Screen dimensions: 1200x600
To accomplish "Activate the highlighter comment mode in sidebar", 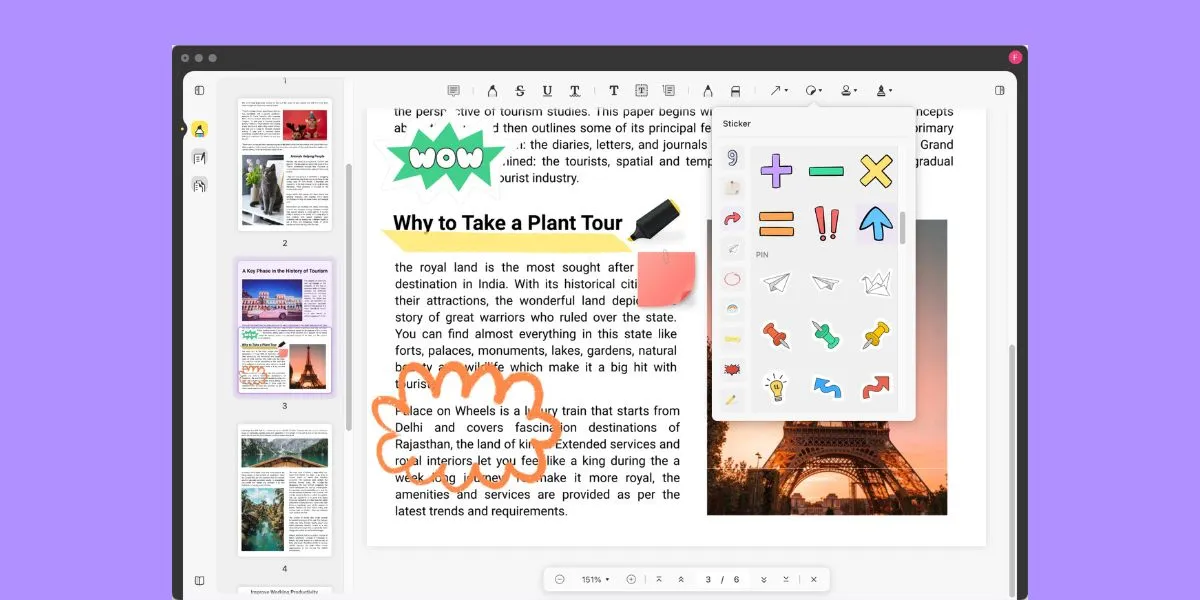I will click(200, 130).
